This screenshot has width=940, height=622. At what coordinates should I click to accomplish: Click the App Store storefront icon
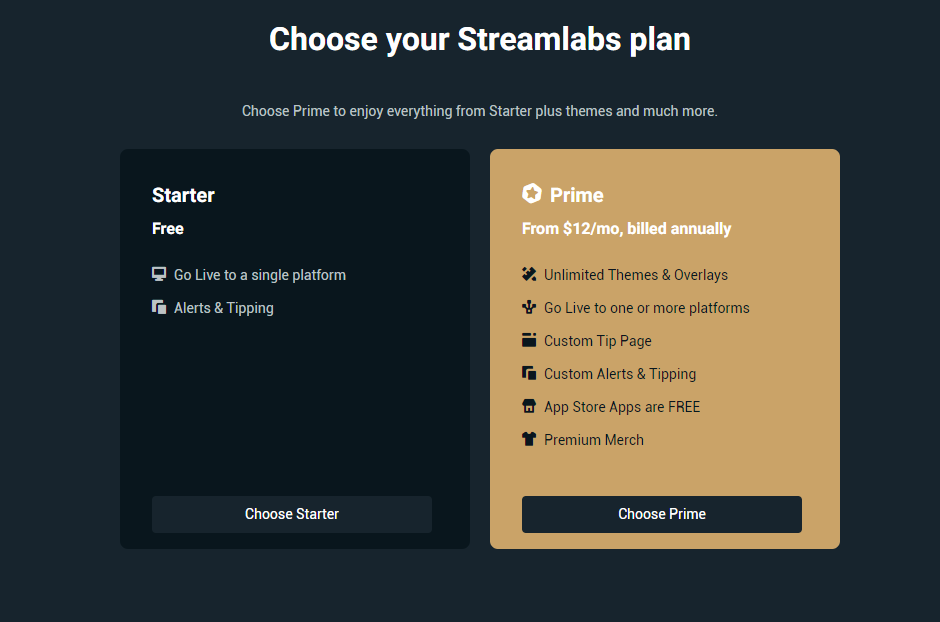coord(529,406)
